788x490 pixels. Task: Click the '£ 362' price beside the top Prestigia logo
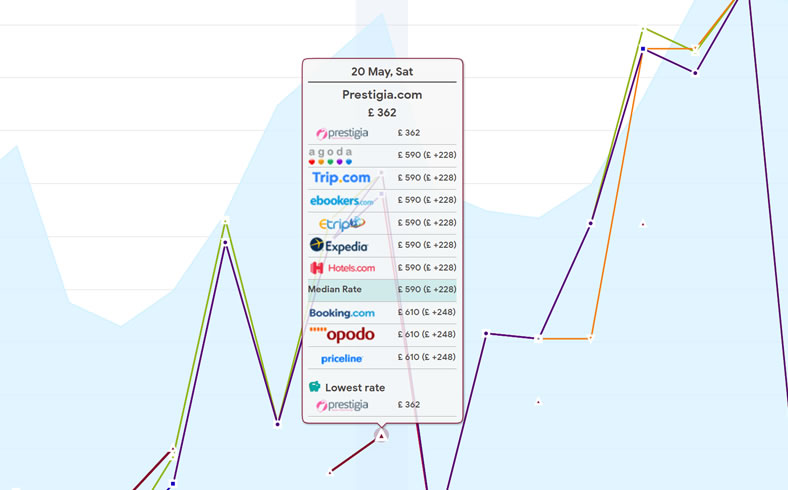pos(409,133)
